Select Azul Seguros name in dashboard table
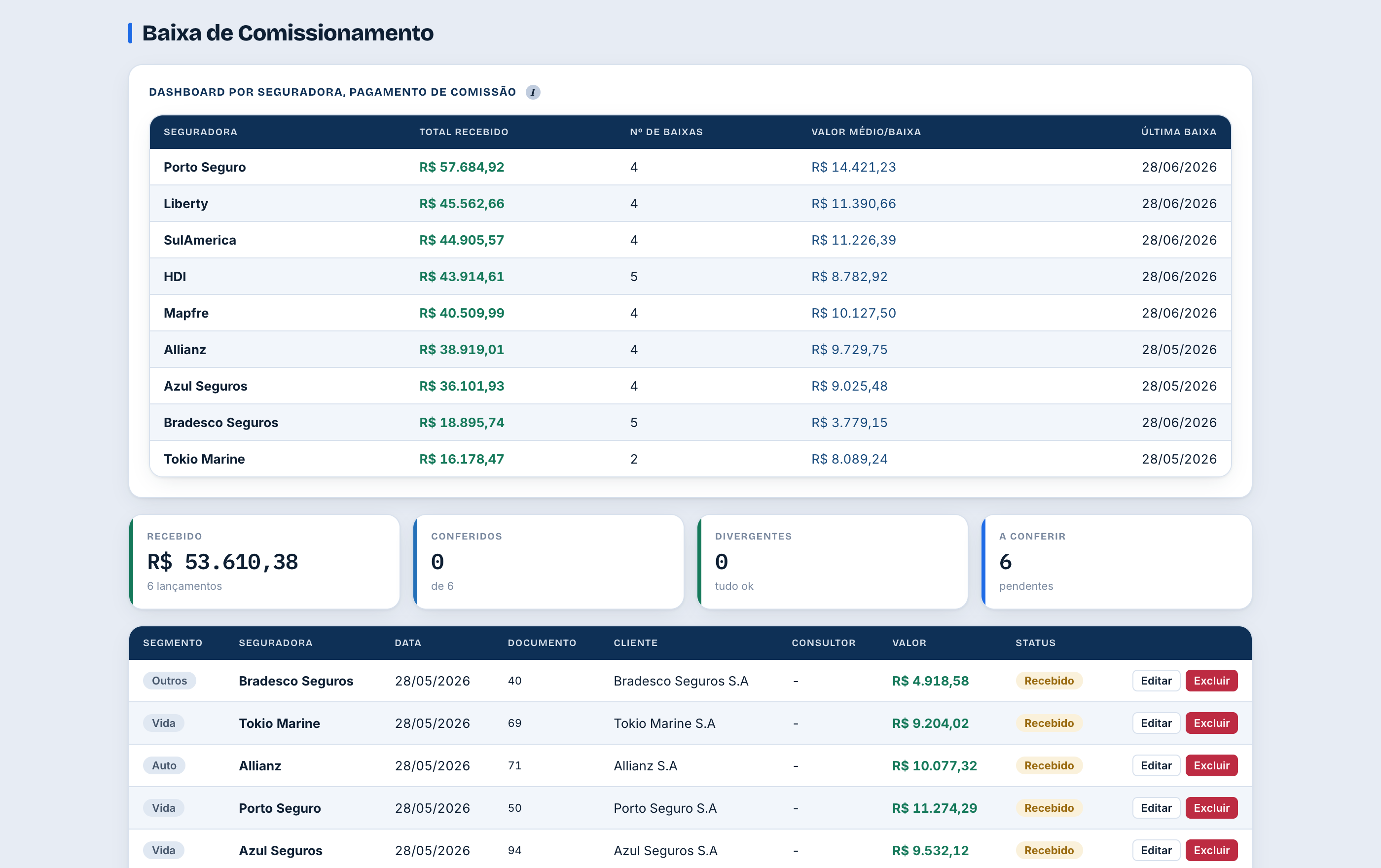 (205, 387)
